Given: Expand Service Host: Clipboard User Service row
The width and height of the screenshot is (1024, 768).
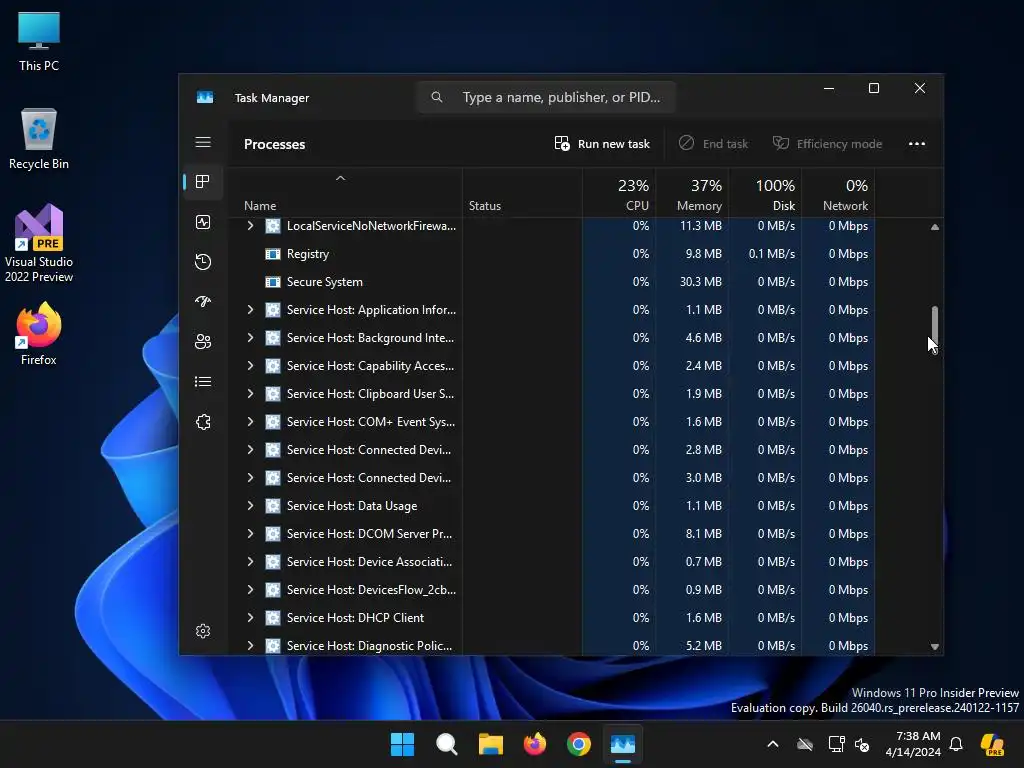Looking at the screenshot, I should (250, 394).
